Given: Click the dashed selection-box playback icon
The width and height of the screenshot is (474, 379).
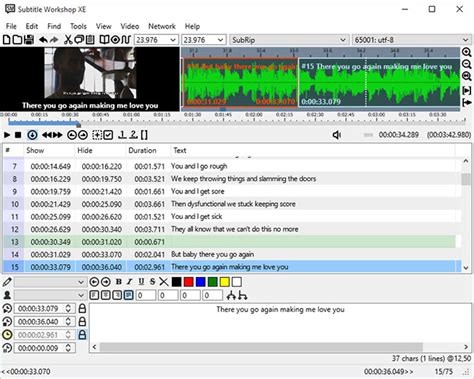Looking at the screenshot, I should point(97,135).
